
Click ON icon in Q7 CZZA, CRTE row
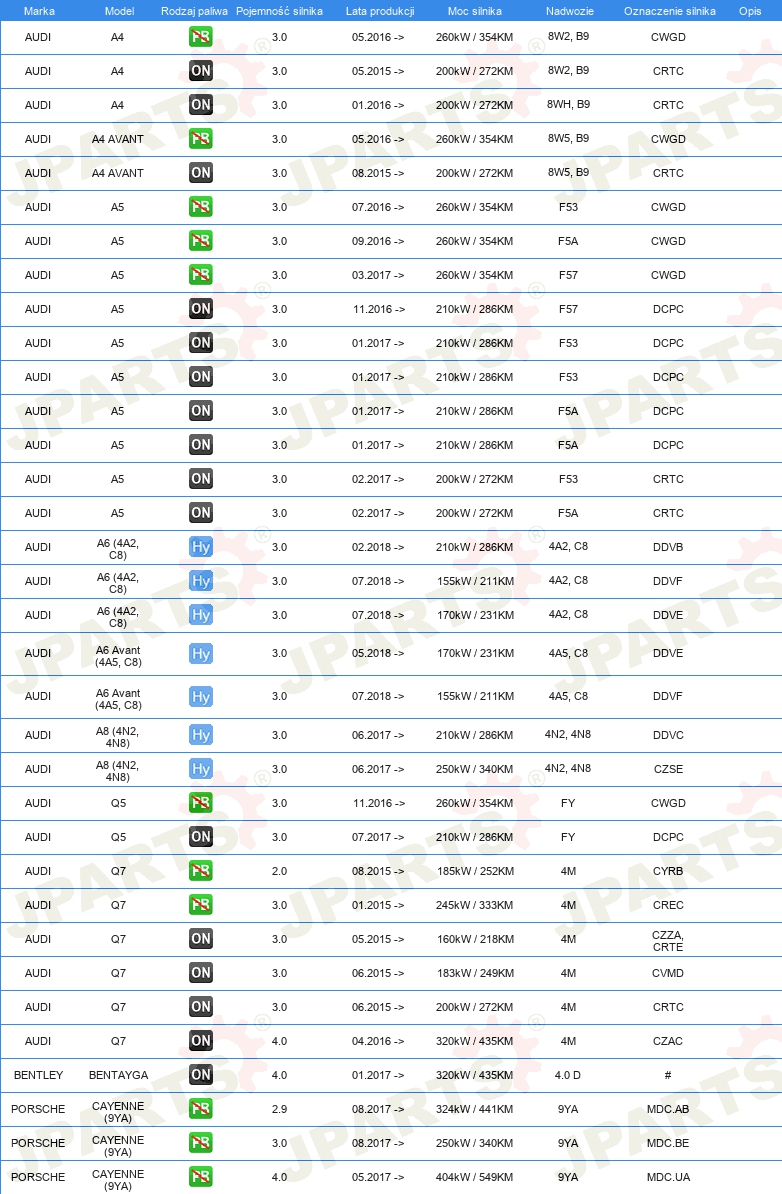point(201,939)
